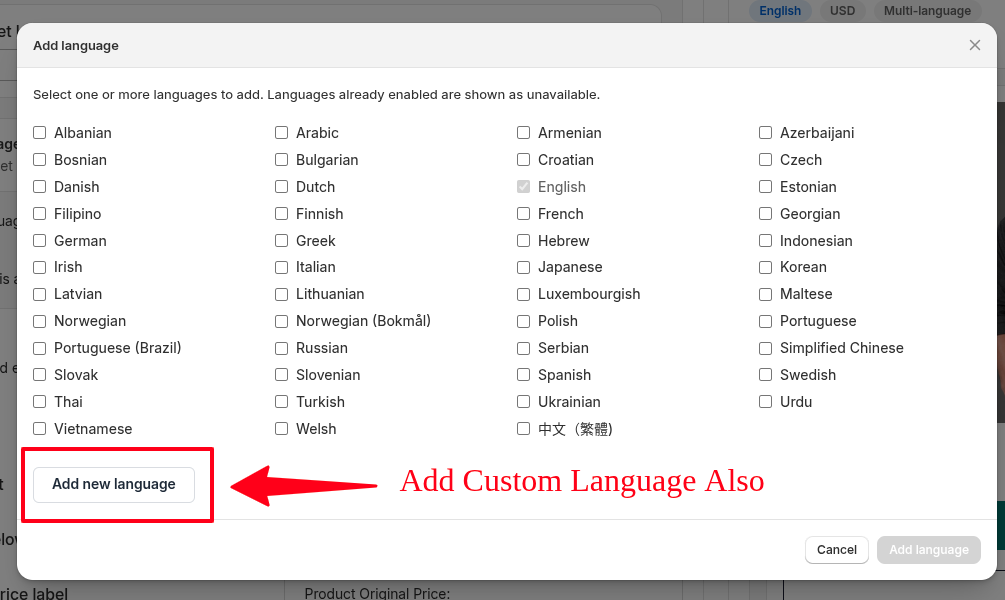Select the Turkish checkbox

(x=281, y=401)
